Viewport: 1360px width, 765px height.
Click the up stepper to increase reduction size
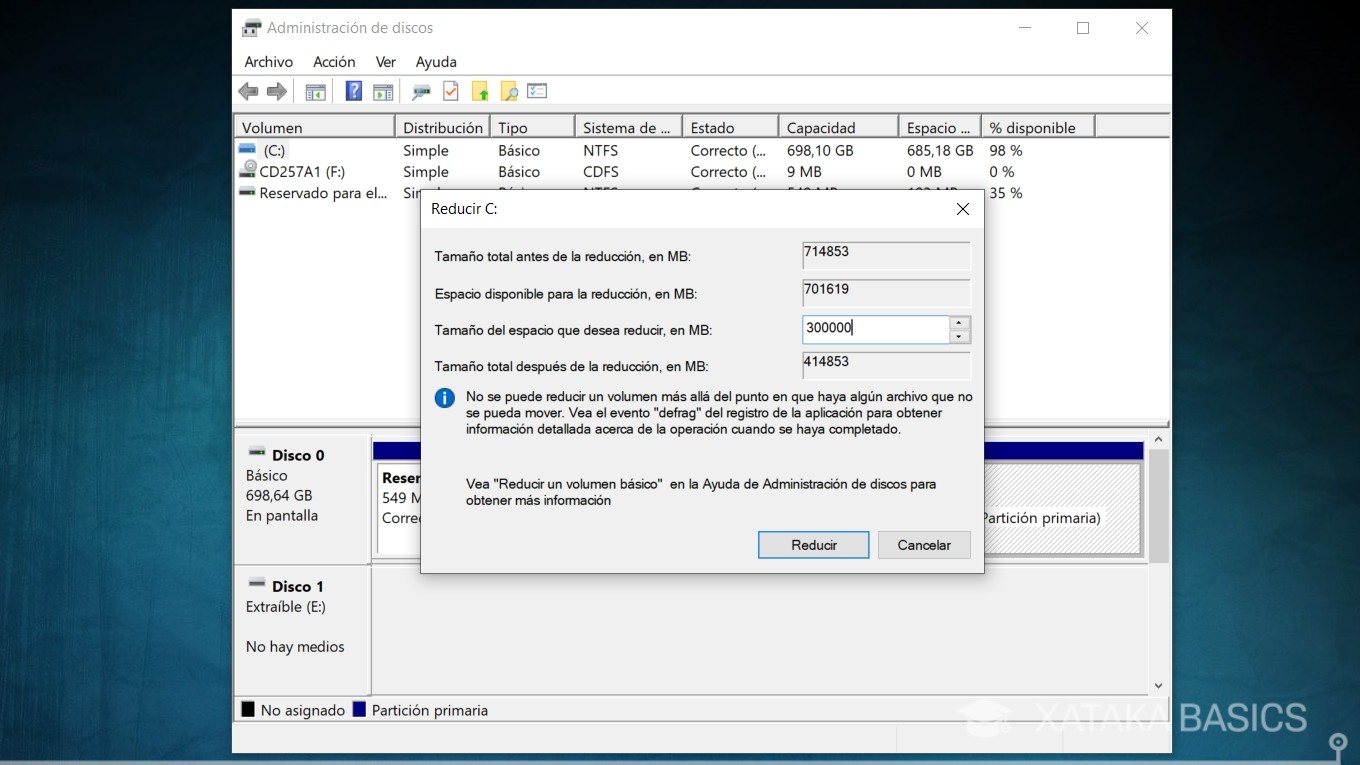click(x=958, y=323)
